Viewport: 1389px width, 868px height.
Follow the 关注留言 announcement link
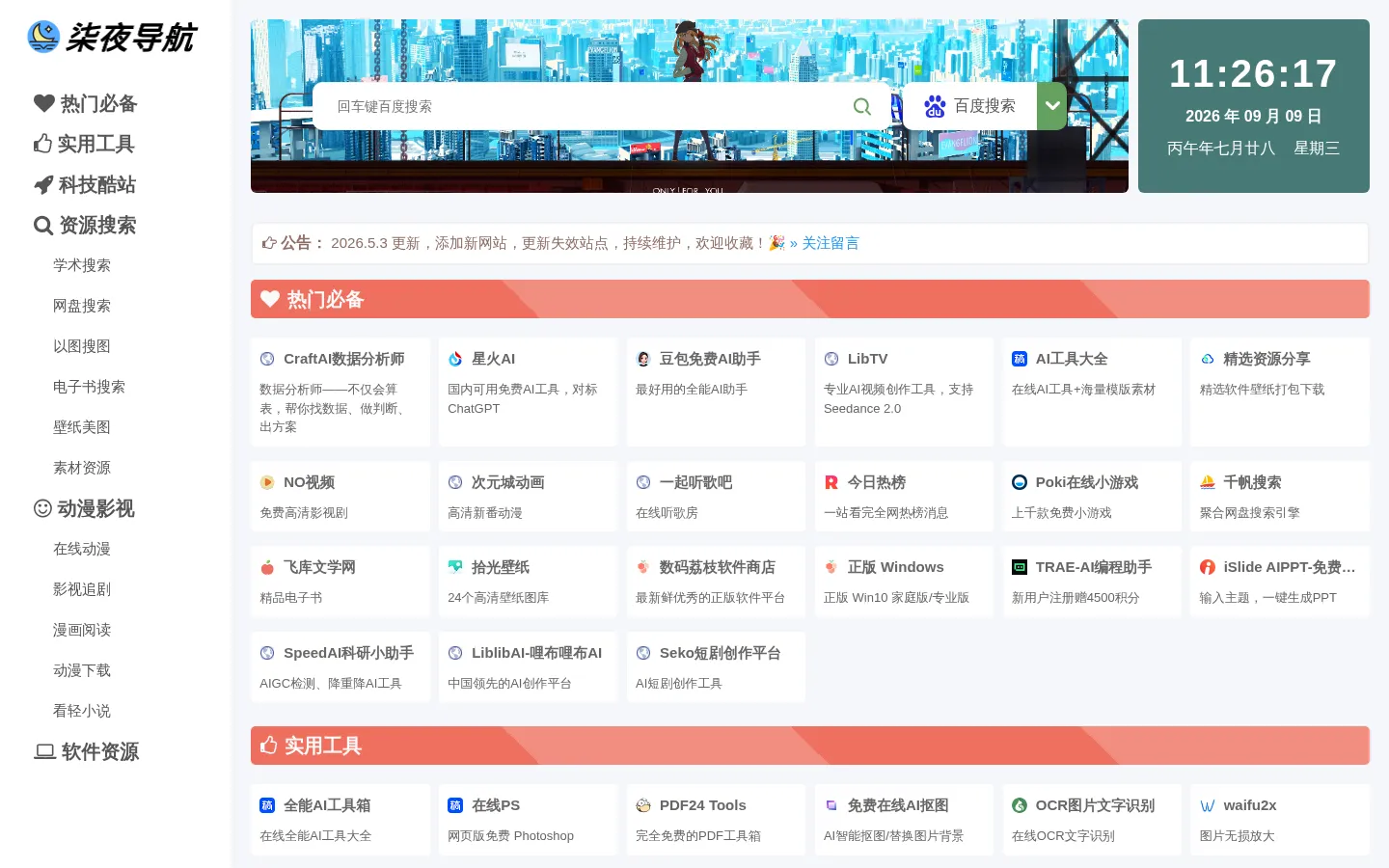tap(831, 243)
